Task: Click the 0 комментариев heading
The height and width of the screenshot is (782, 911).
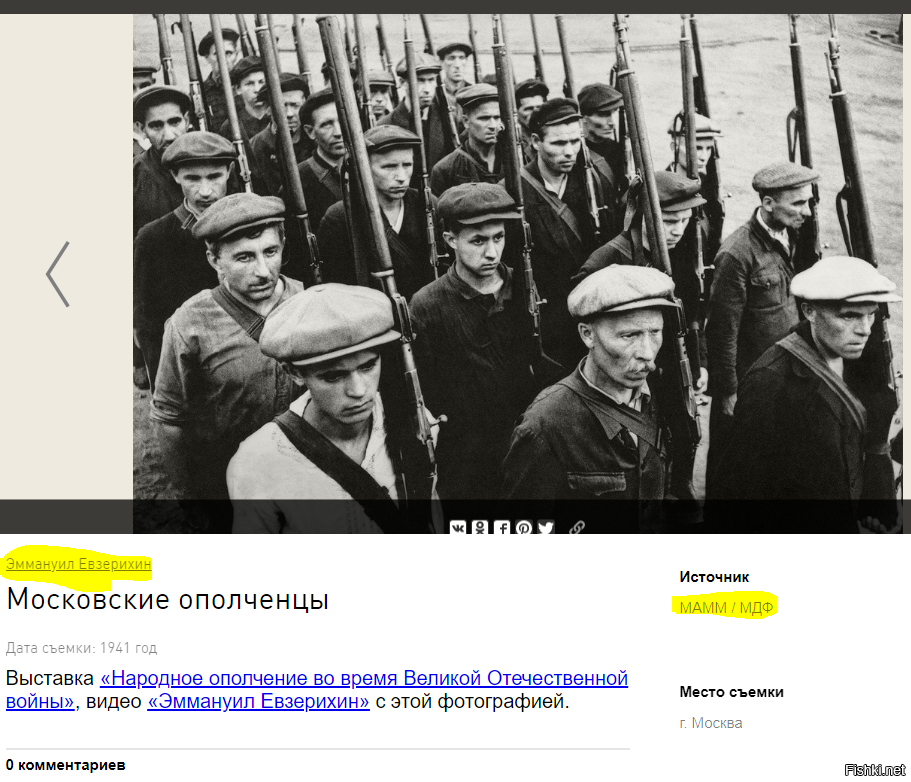Action: 66,765
